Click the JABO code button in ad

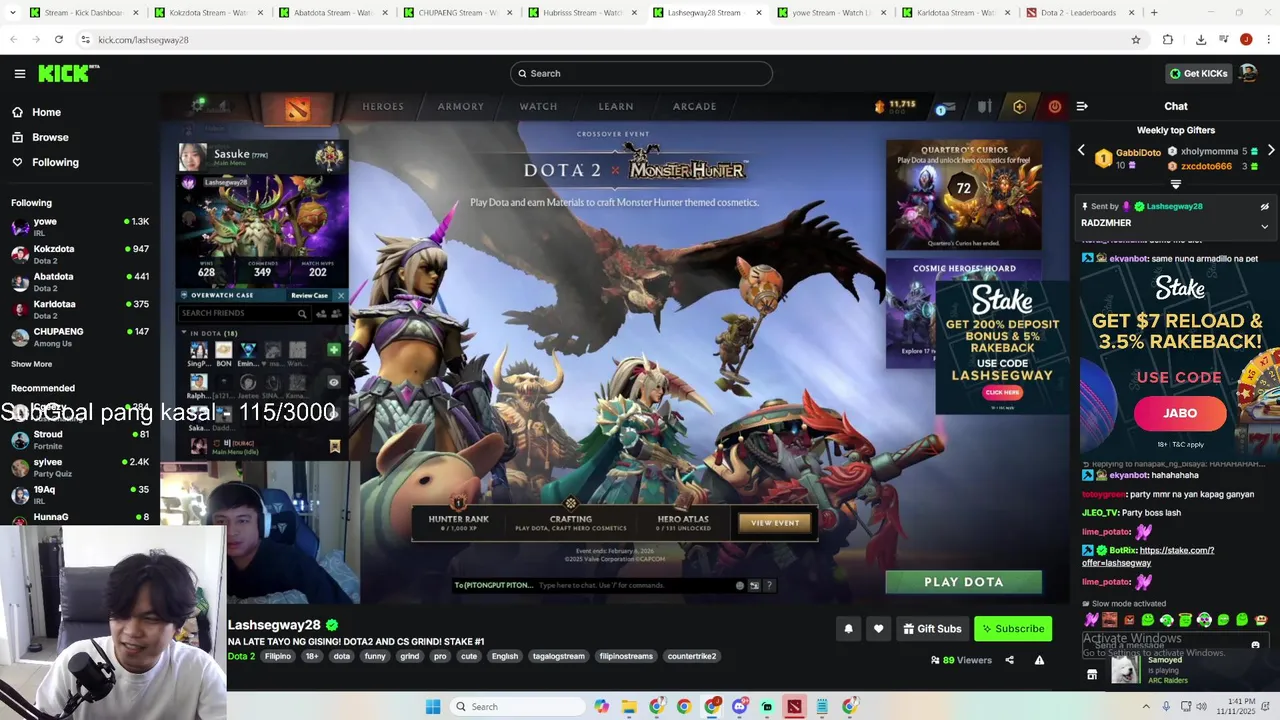(1180, 413)
